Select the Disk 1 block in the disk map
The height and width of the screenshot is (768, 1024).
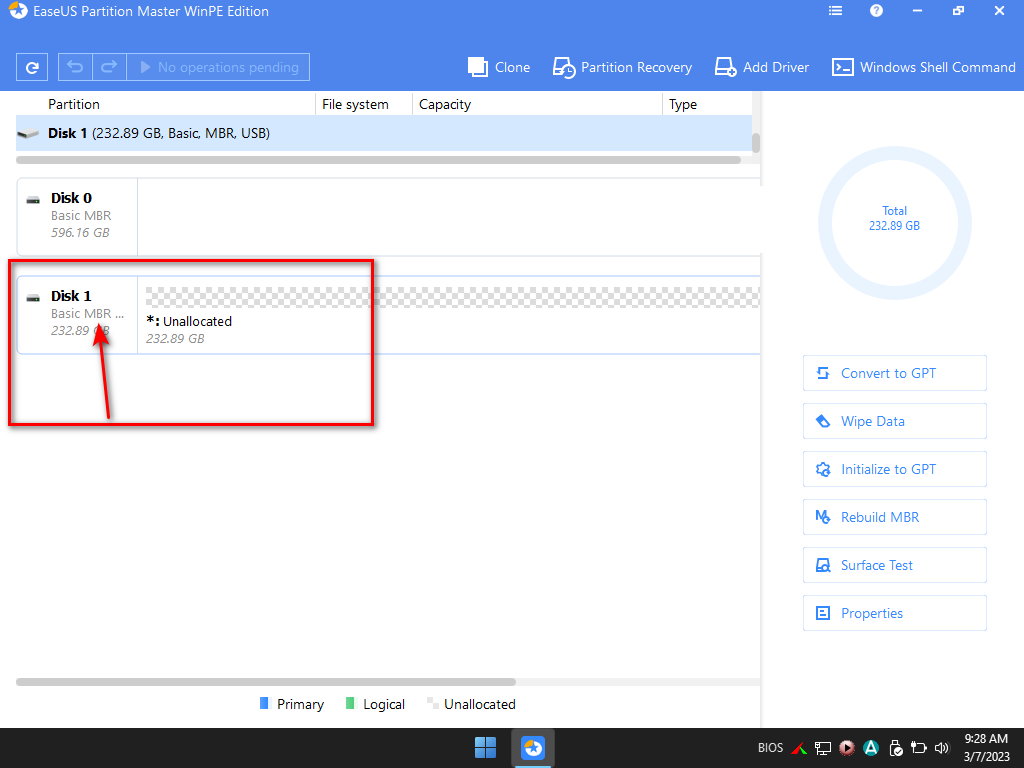click(77, 315)
